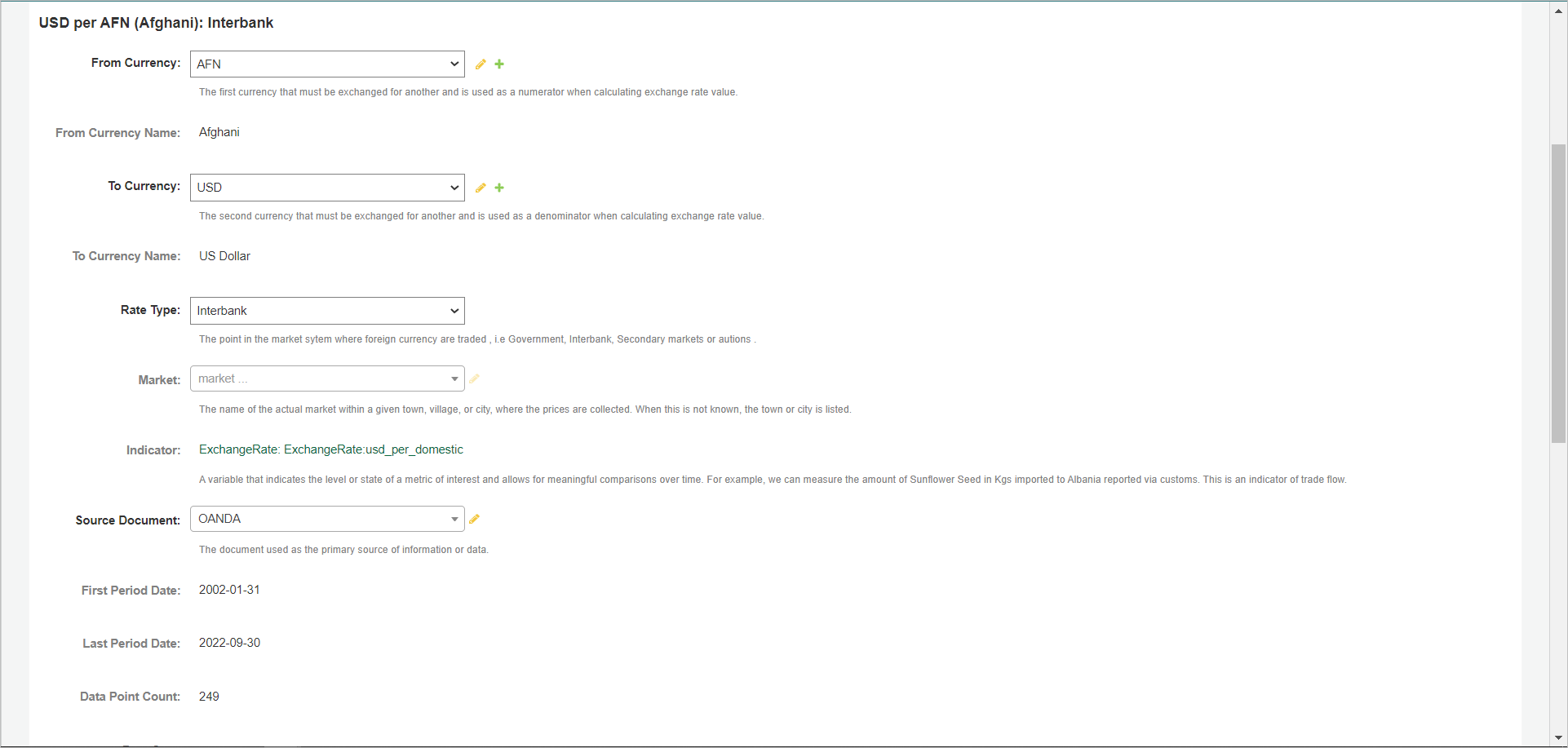Open the Source Document selector showing OANDA
Screen dimensions: 1568x748
327,519
